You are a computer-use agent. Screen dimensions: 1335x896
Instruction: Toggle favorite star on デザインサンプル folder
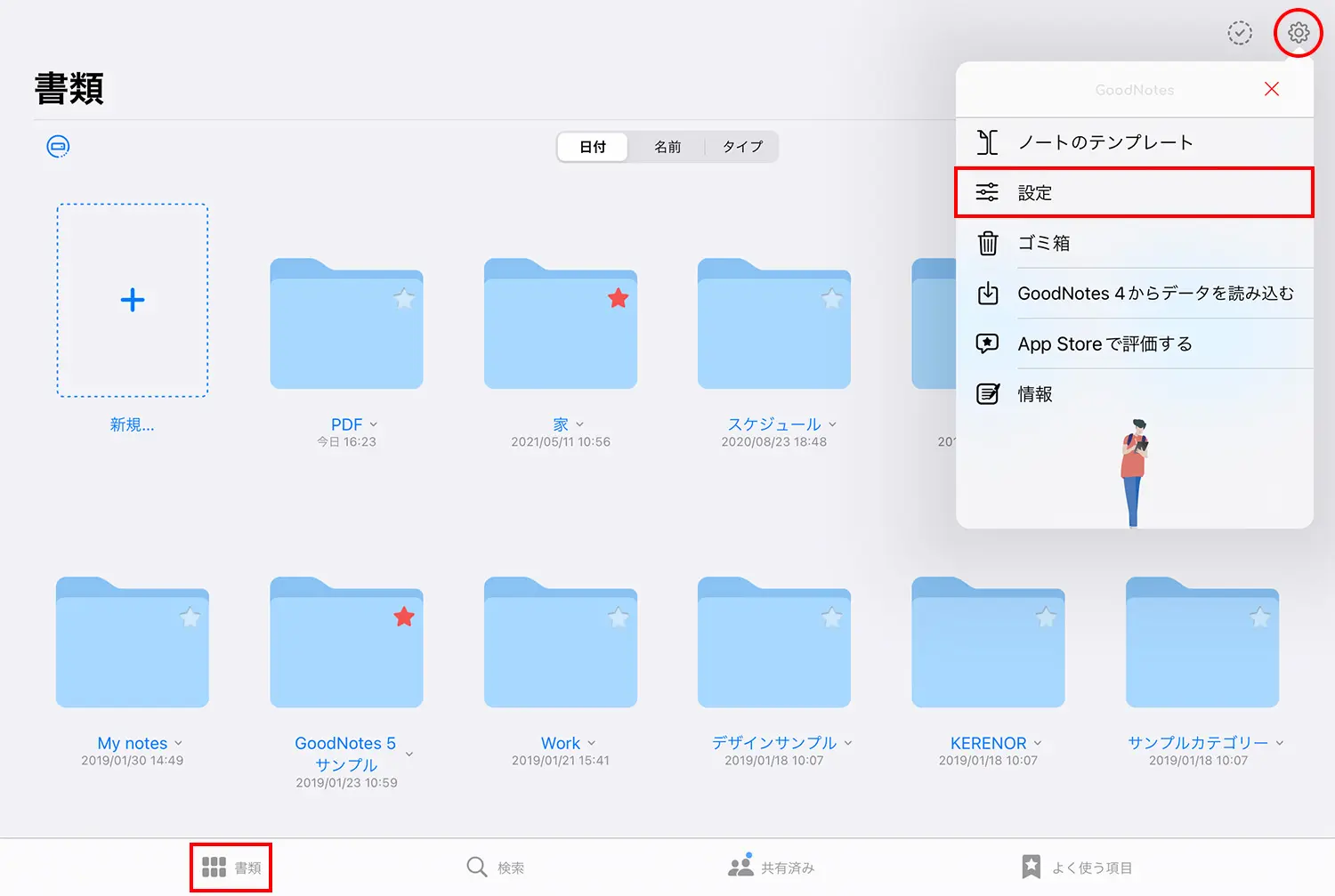[832, 617]
